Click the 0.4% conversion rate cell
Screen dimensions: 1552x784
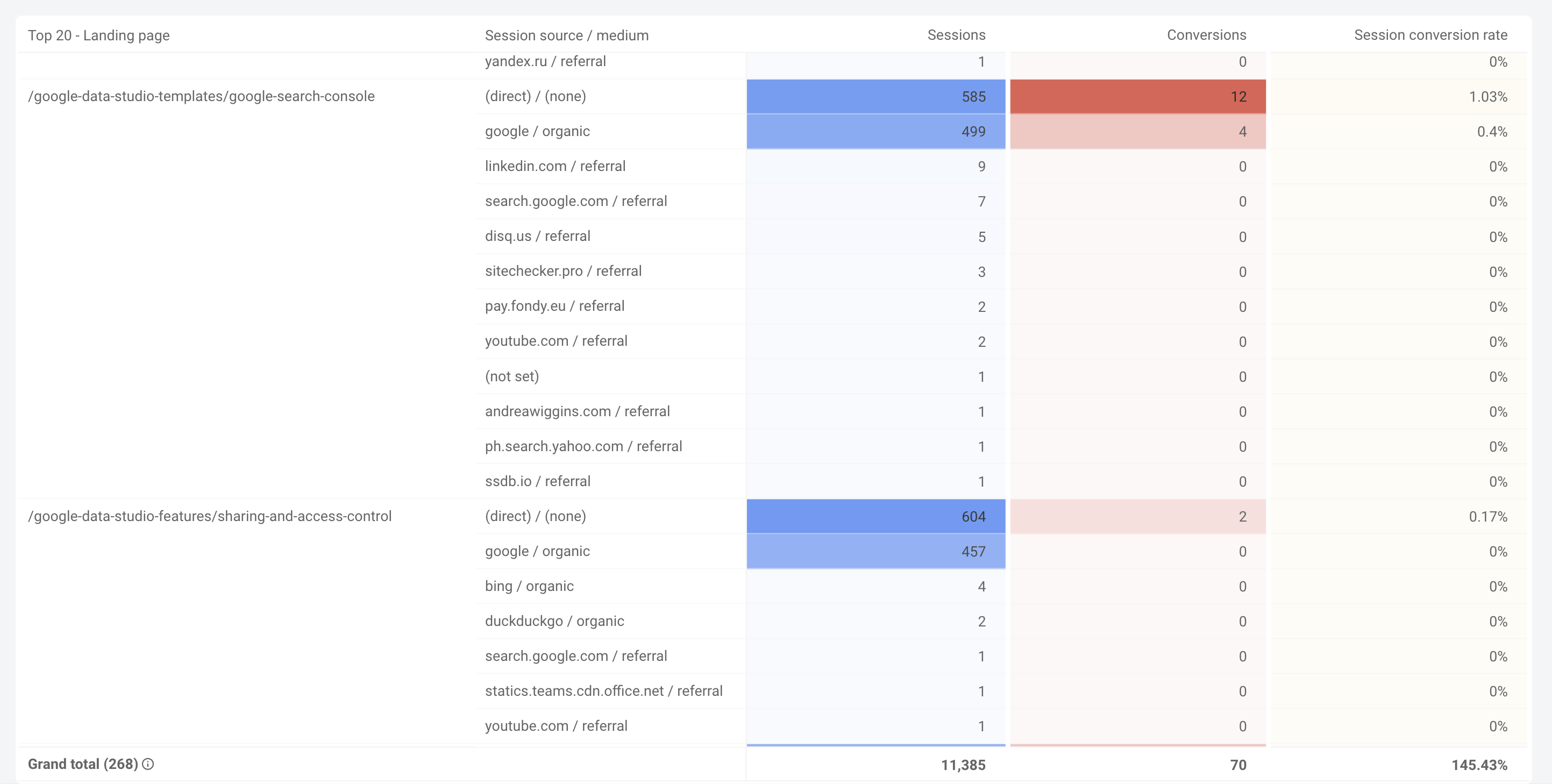tap(1398, 131)
